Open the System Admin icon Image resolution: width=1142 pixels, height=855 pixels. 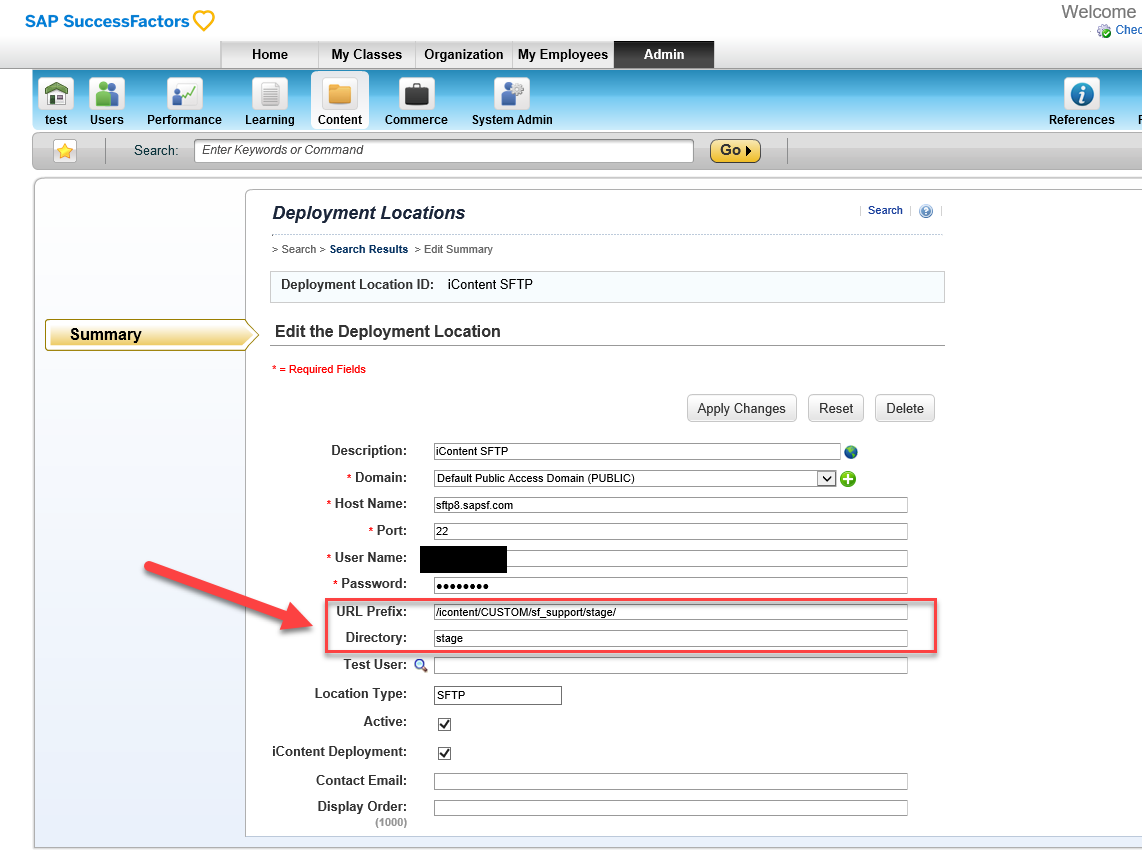tap(512, 94)
